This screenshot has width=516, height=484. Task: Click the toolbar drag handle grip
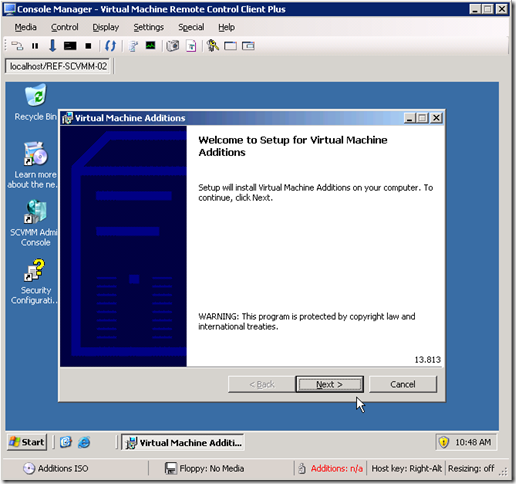tap(6, 46)
